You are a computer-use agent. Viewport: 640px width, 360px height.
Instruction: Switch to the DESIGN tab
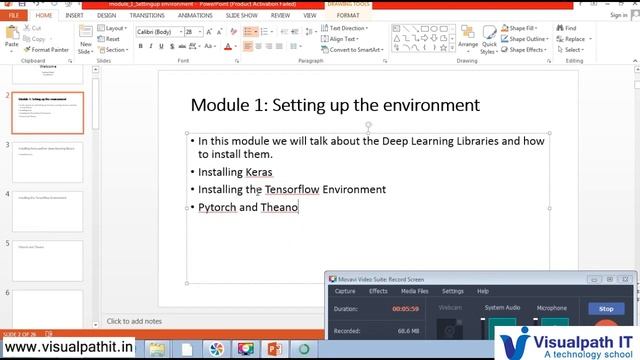click(107, 15)
